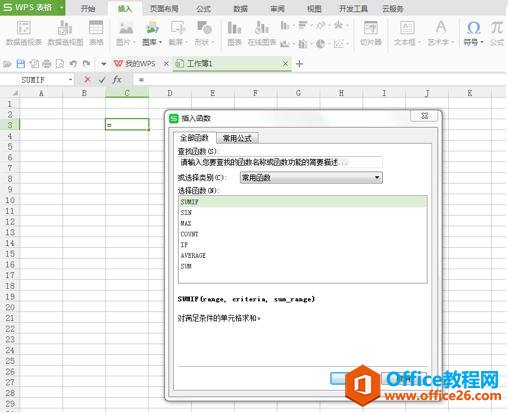Click the Screenshot (截屏) icon

click(178, 28)
